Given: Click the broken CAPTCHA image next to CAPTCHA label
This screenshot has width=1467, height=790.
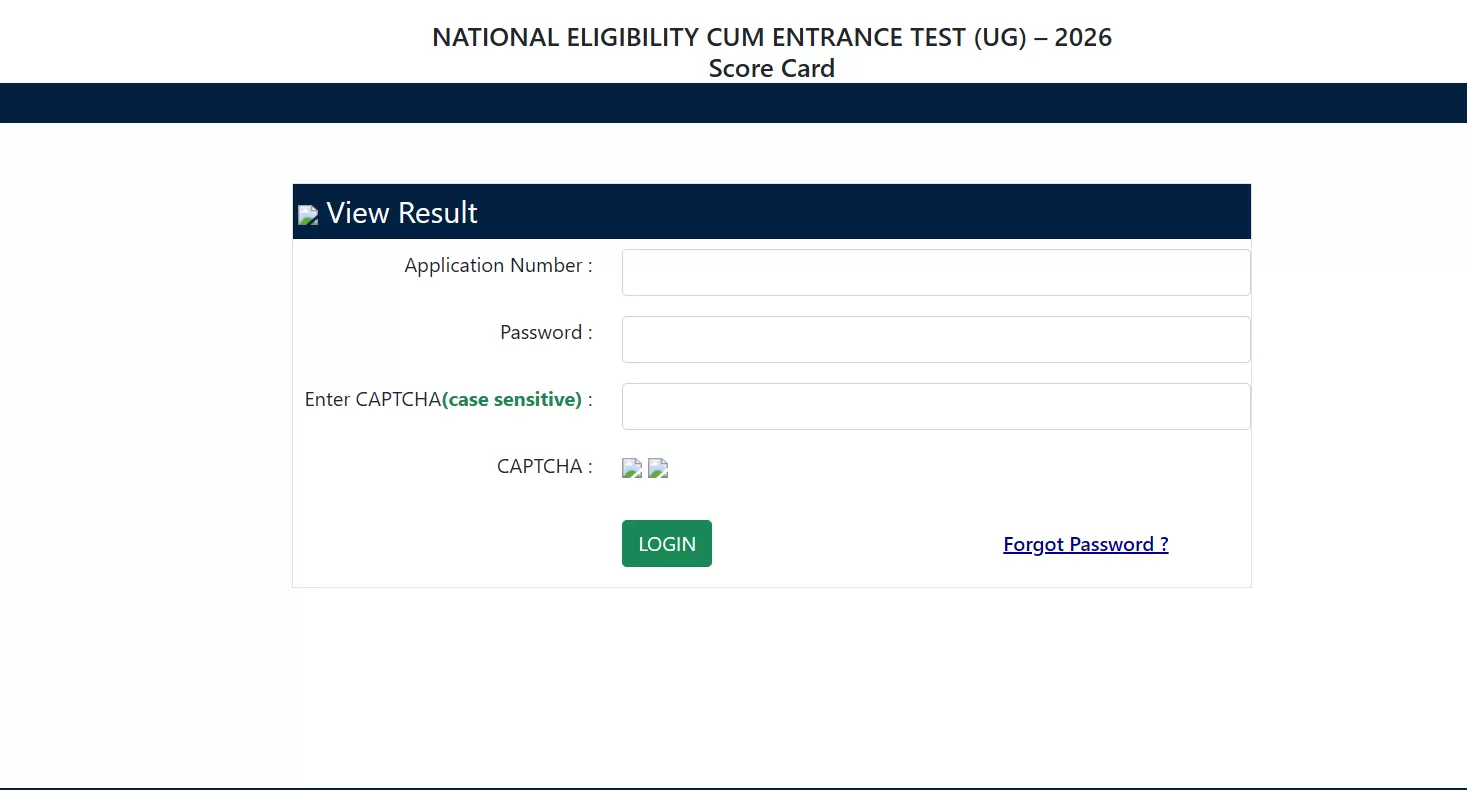Looking at the screenshot, I should [x=632, y=467].
